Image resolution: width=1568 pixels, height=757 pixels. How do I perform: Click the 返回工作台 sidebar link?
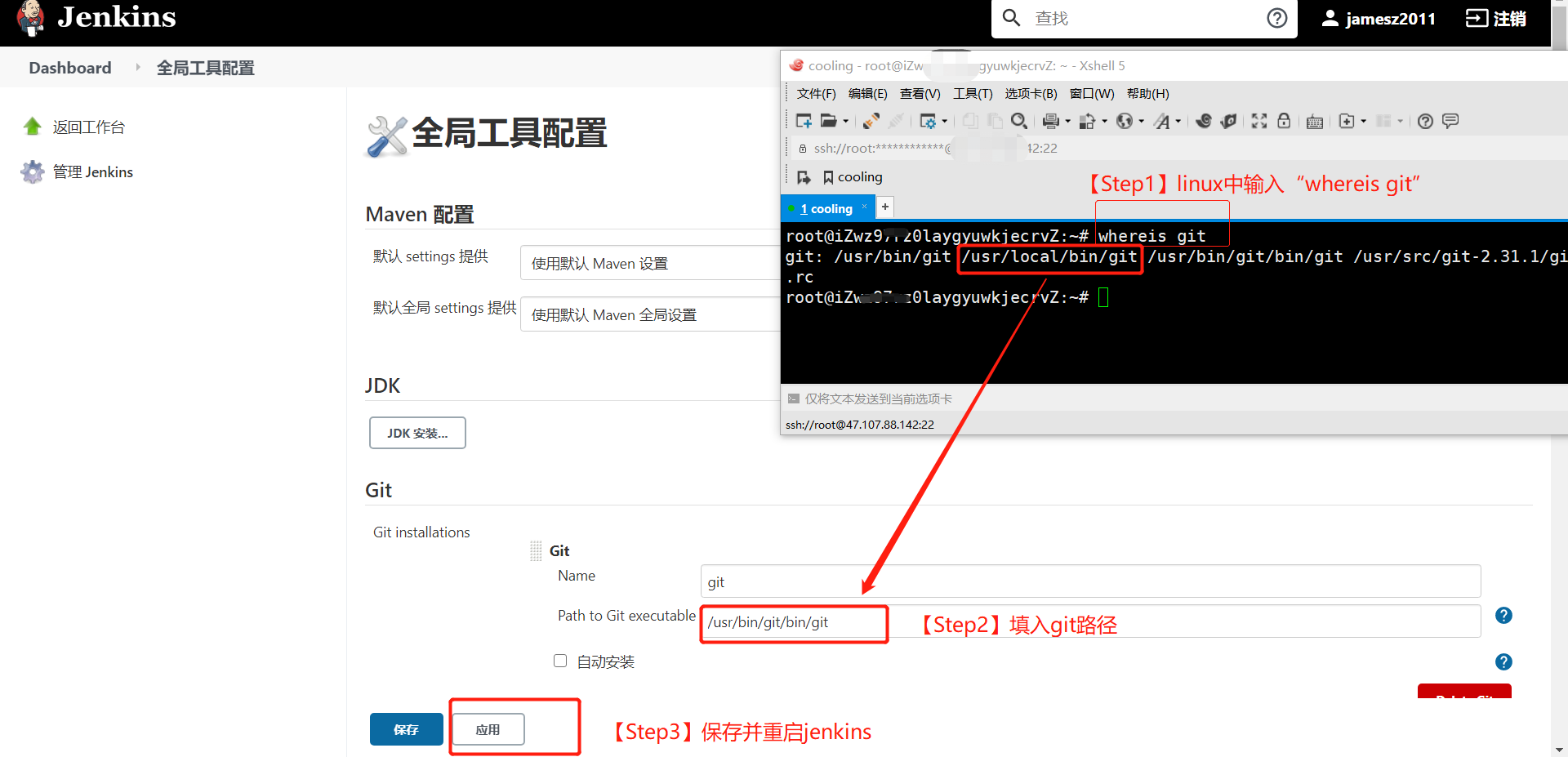(x=89, y=127)
